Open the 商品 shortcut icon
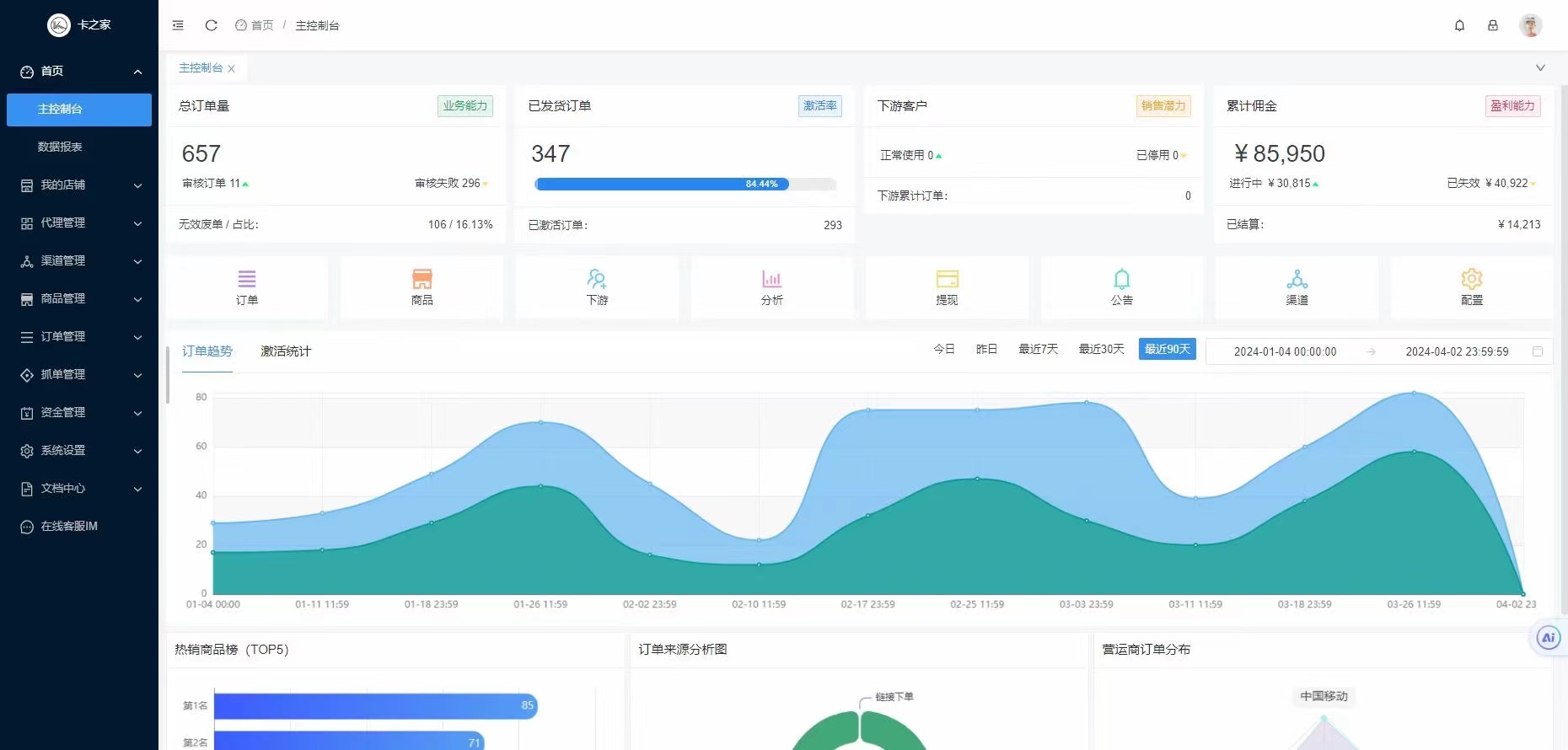This screenshot has width=1568, height=750. coord(422,278)
